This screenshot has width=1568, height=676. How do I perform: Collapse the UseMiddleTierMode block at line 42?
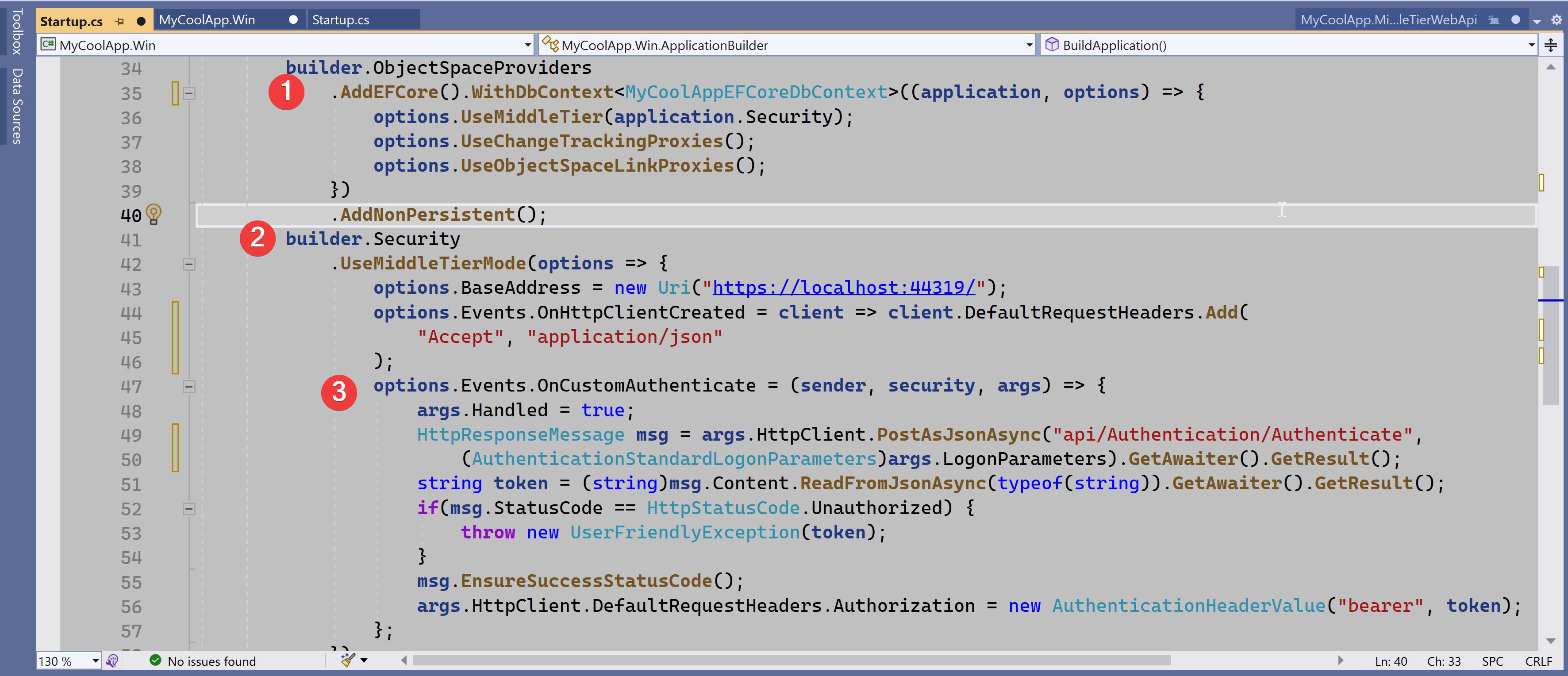(x=189, y=264)
